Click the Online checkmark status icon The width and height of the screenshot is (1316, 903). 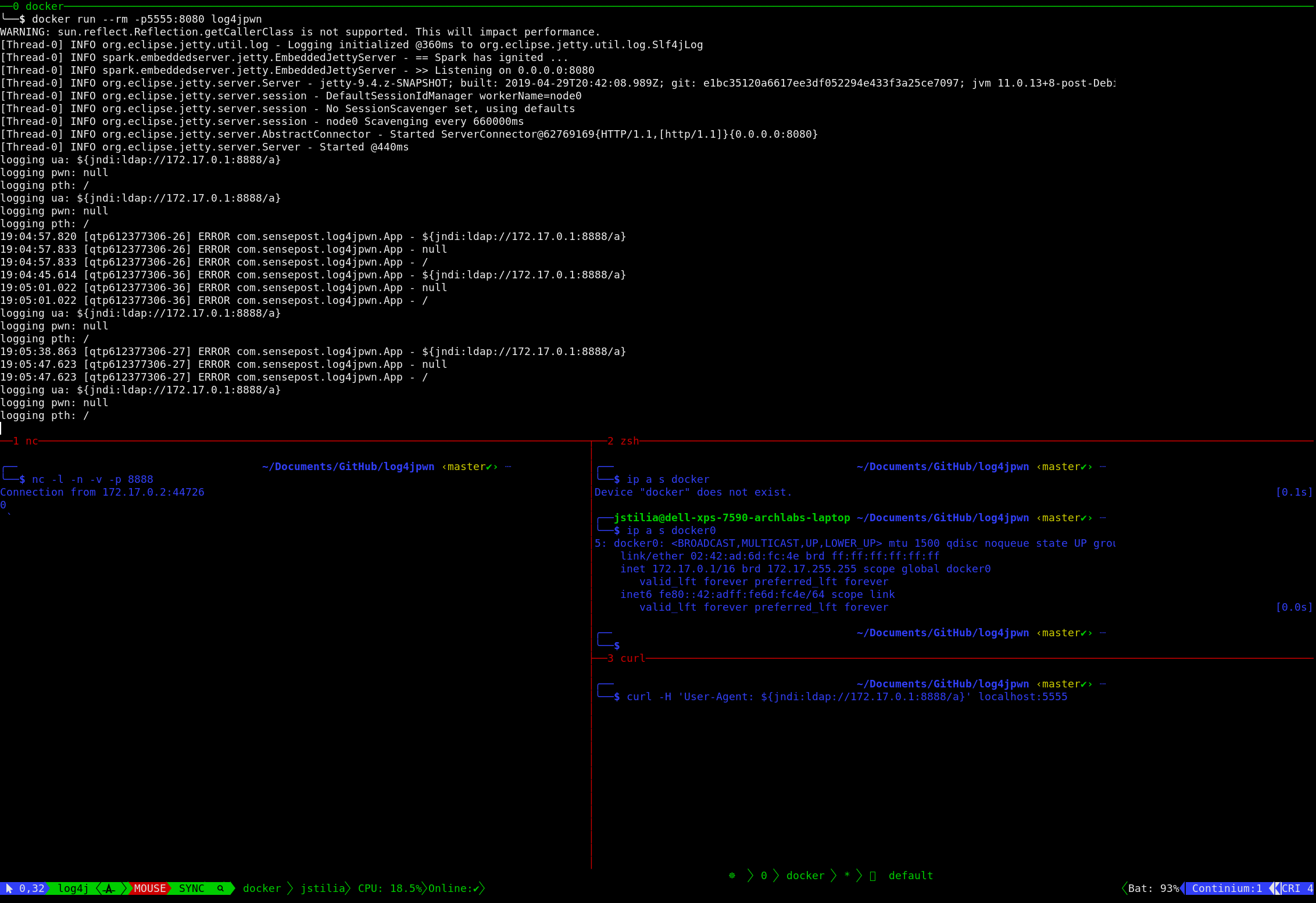477,888
